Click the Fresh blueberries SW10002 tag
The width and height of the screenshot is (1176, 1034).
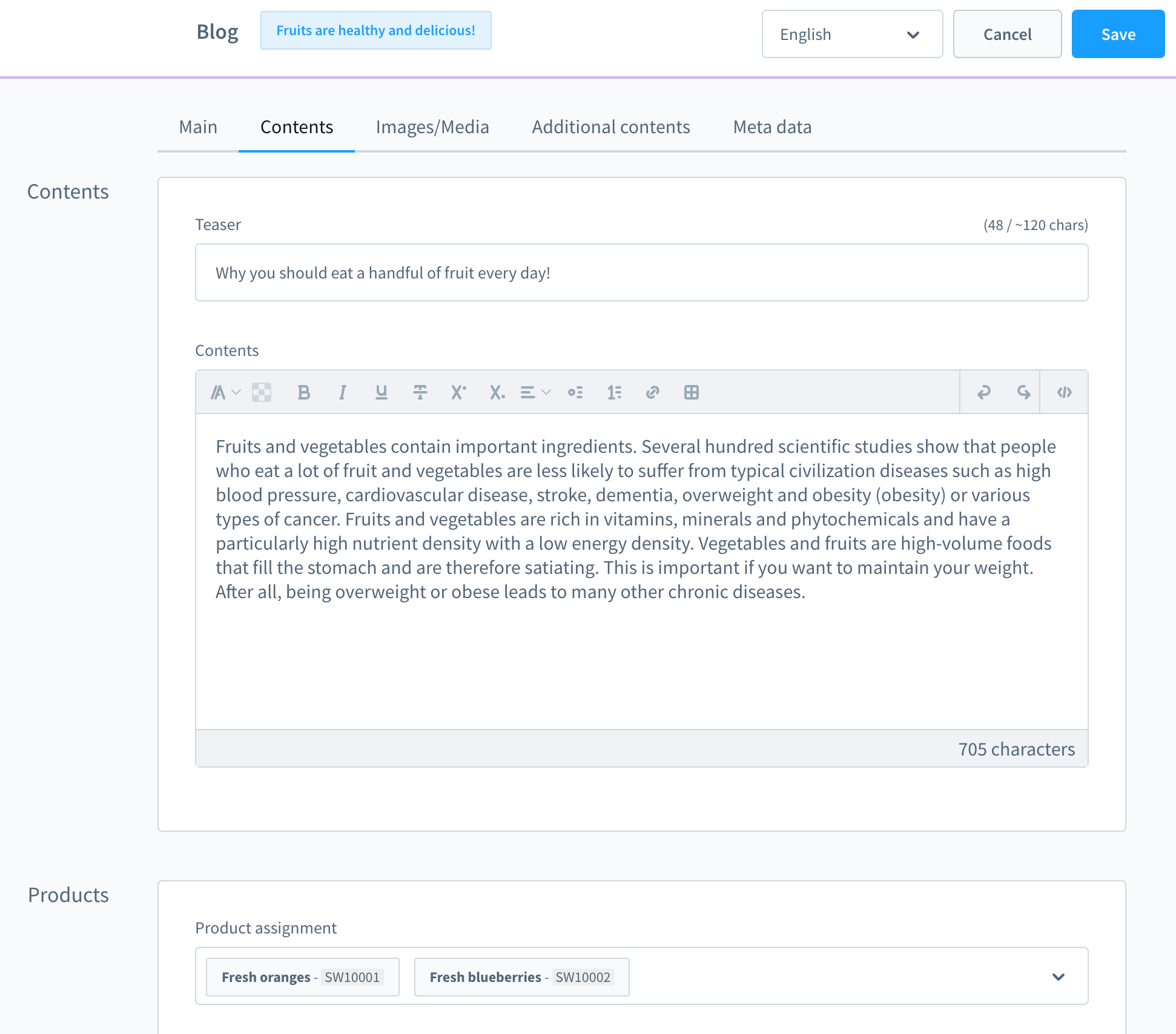coord(521,976)
